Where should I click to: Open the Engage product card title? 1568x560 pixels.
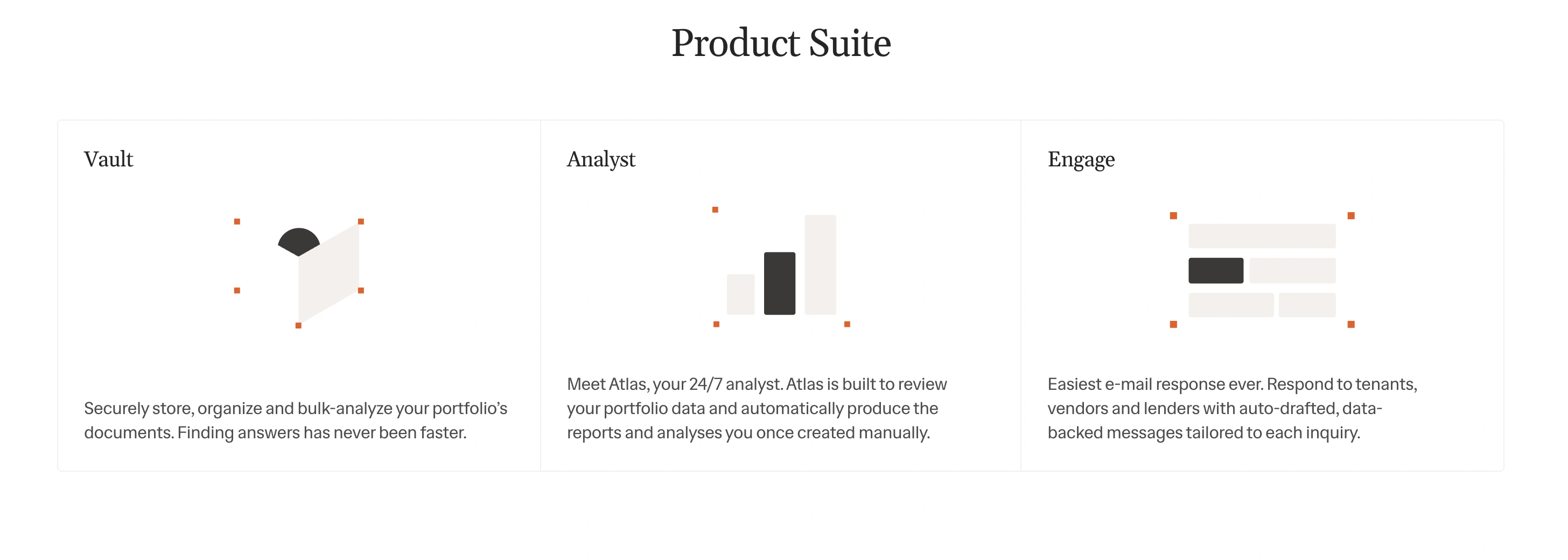[x=1081, y=159]
